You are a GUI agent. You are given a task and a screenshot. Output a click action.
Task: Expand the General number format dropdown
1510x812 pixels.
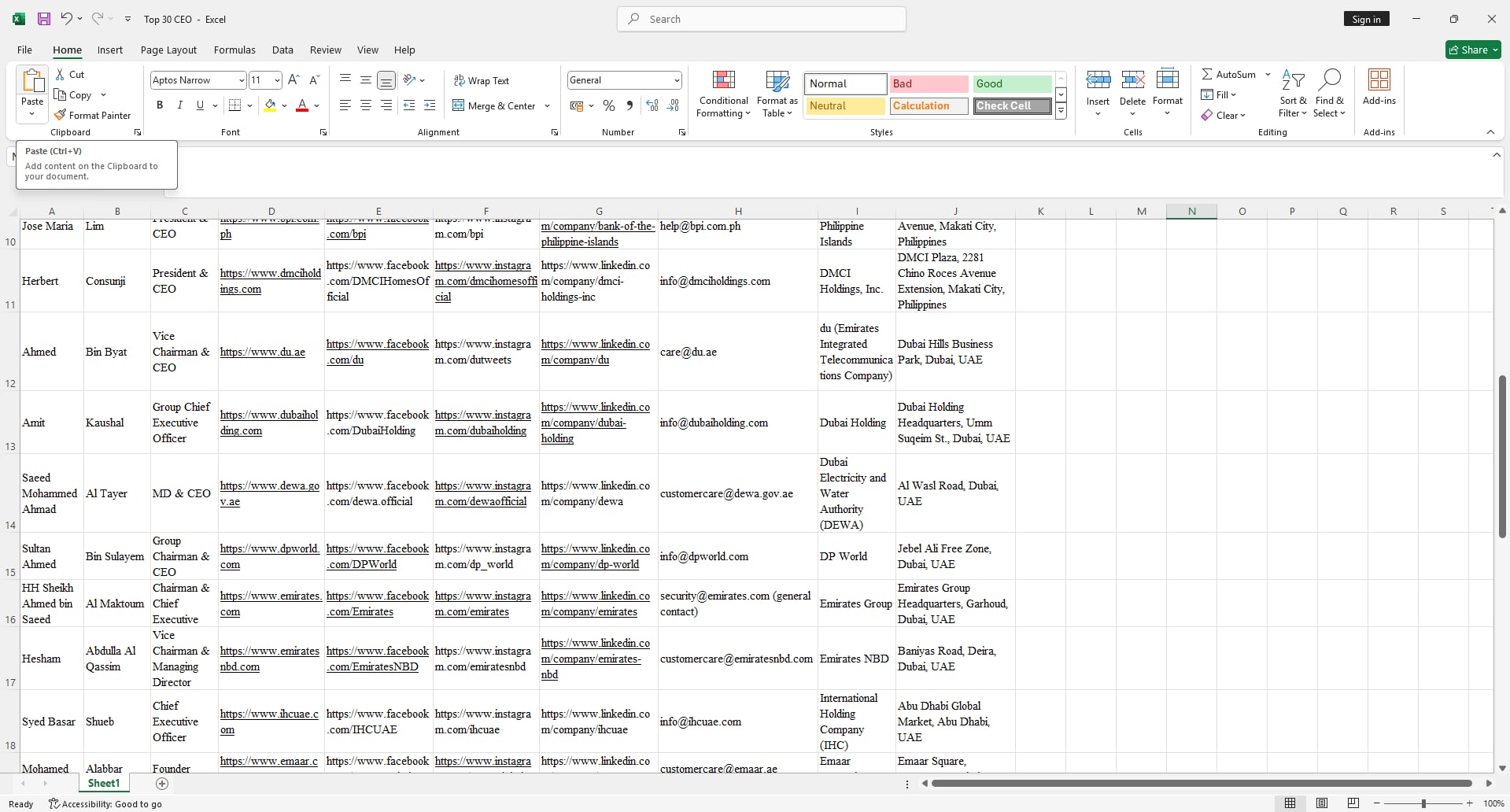[x=677, y=80]
